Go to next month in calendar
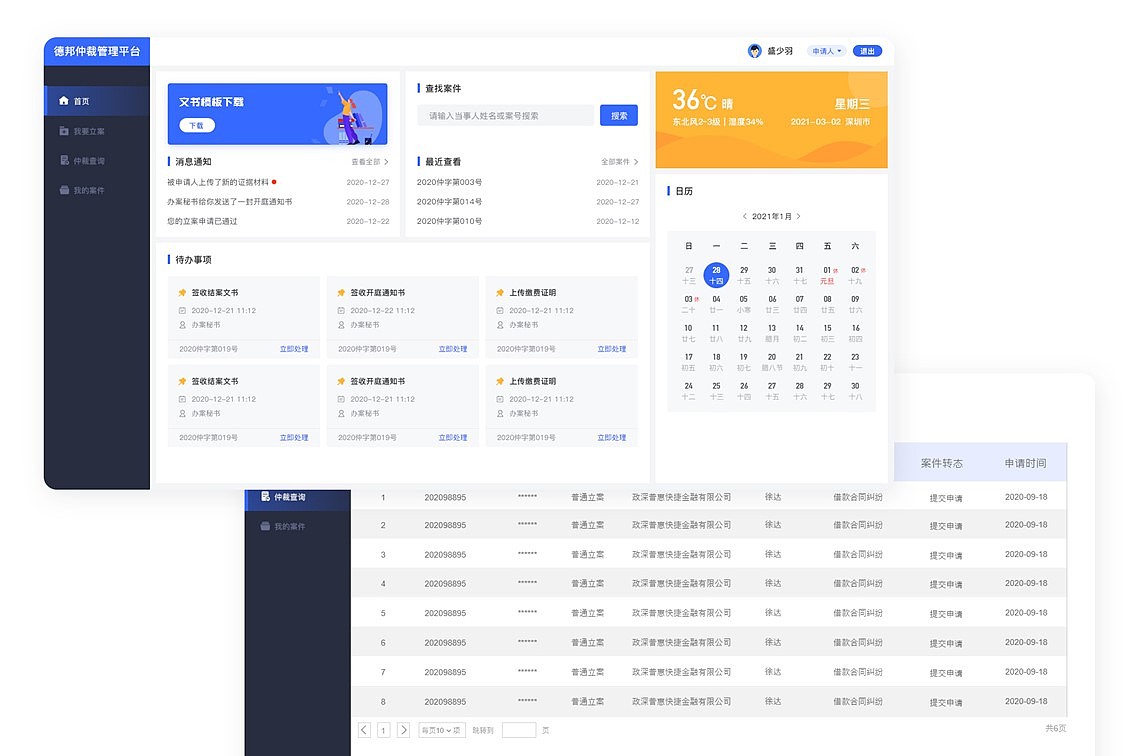This screenshot has width=1134, height=756. (798, 216)
